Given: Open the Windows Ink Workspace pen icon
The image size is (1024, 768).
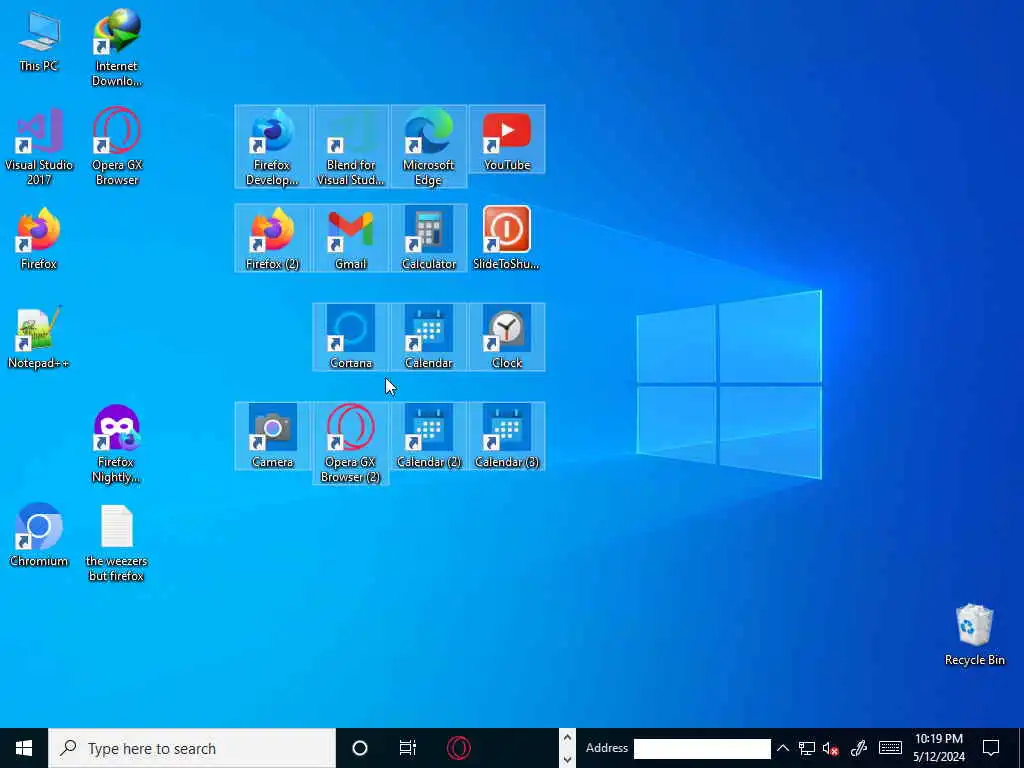Looking at the screenshot, I should coord(859,748).
